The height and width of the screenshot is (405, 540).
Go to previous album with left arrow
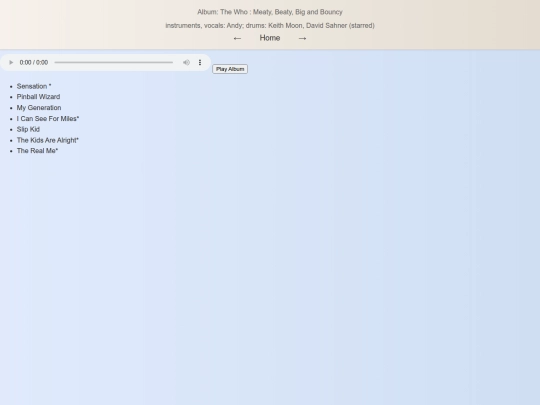(237, 38)
